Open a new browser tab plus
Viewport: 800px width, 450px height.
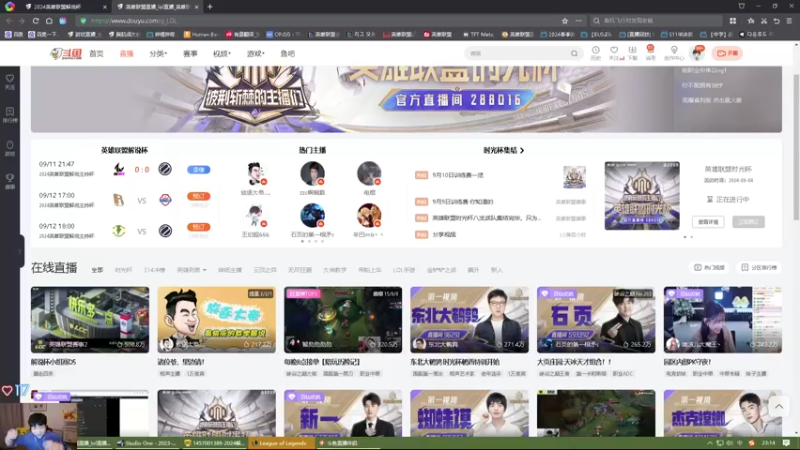coord(210,7)
